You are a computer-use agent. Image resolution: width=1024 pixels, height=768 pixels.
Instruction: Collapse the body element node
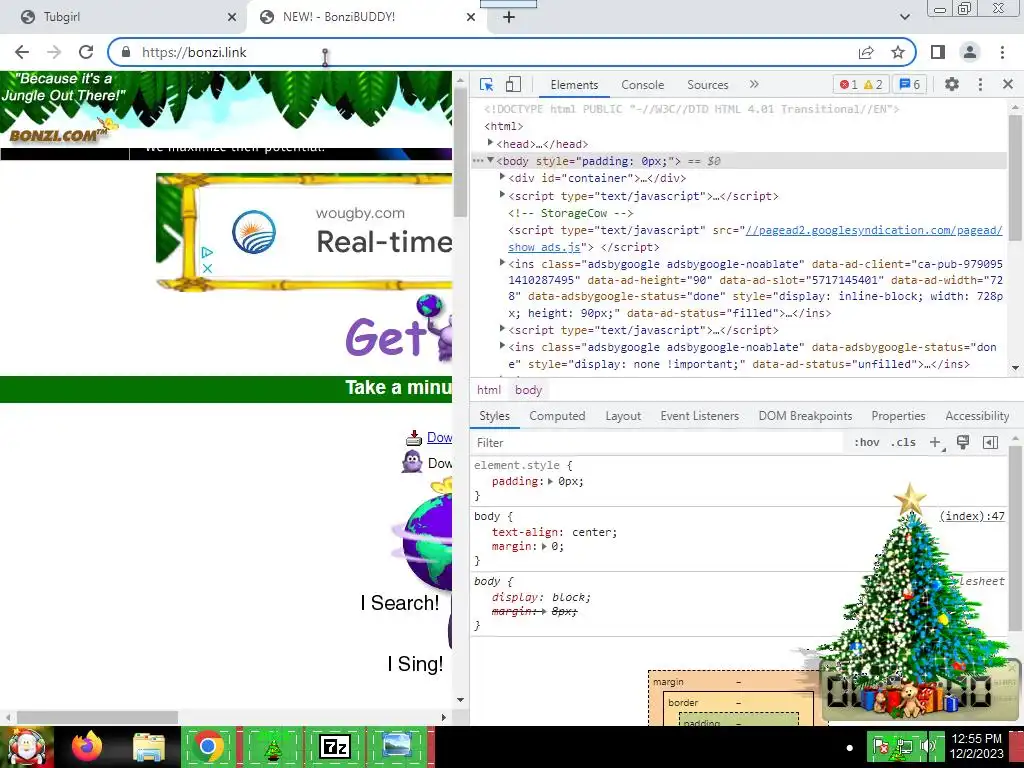coord(490,160)
